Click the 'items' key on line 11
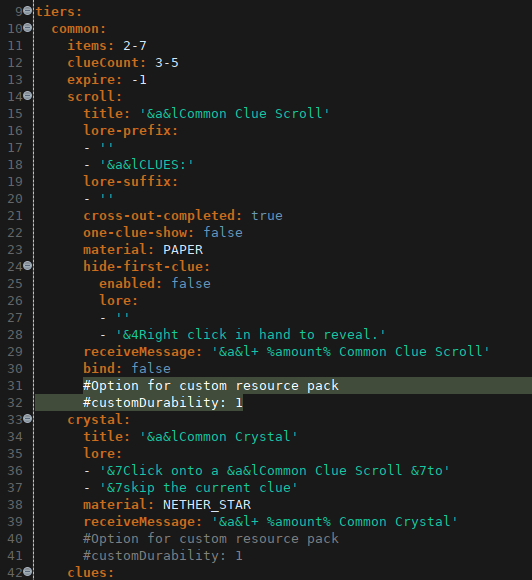Viewport: 532px width, 580px height. point(90,45)
